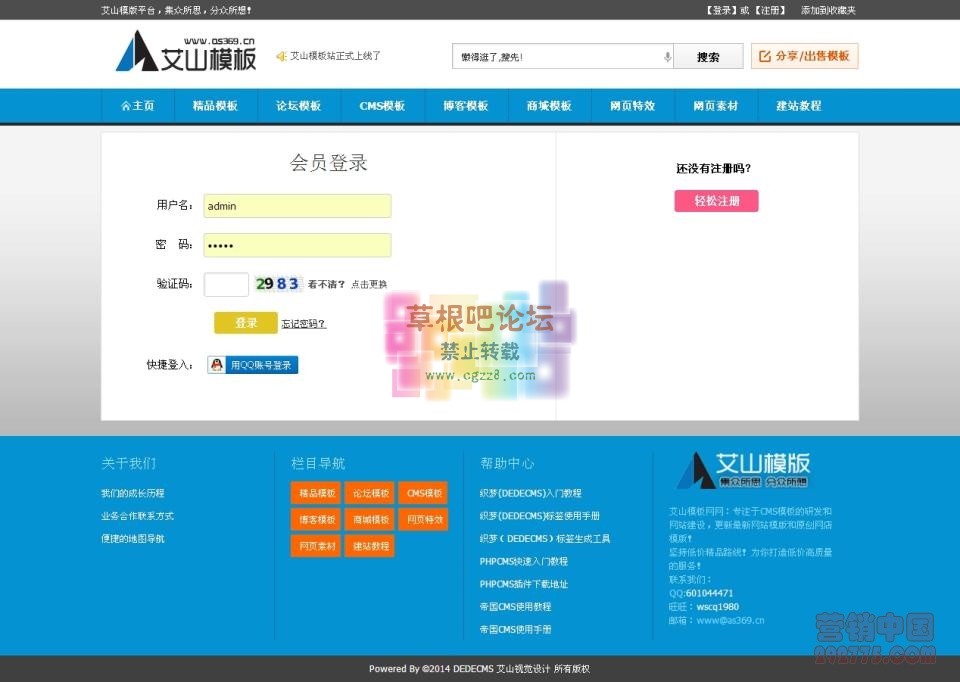
Task: Select 网页特效 in the top navigation
Action: point(632,105)
